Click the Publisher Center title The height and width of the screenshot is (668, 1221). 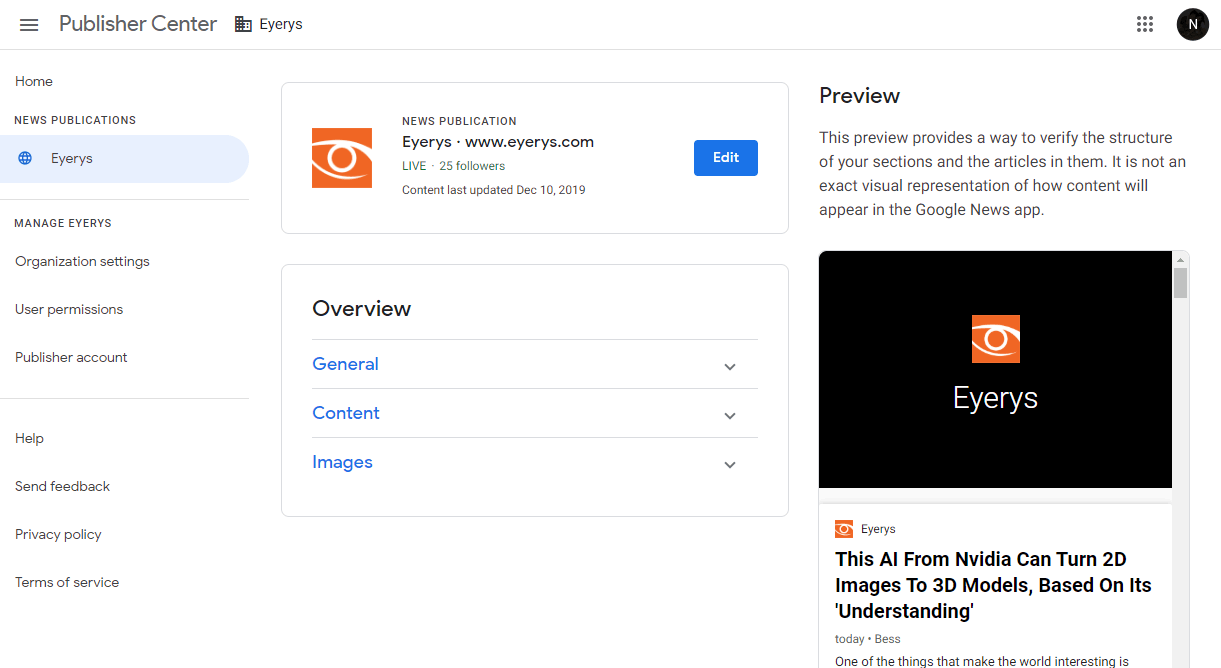(x=138, y=24)
